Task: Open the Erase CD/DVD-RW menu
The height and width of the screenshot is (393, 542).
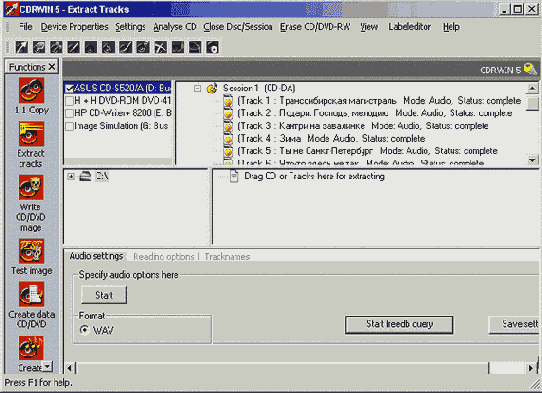Action: coord(315,27)
